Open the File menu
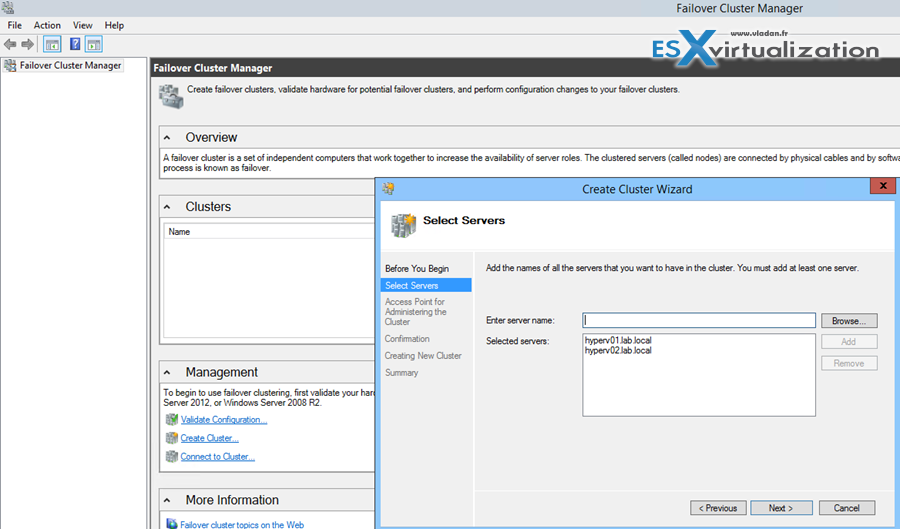900x529 pixels. (x=14, y=25)
